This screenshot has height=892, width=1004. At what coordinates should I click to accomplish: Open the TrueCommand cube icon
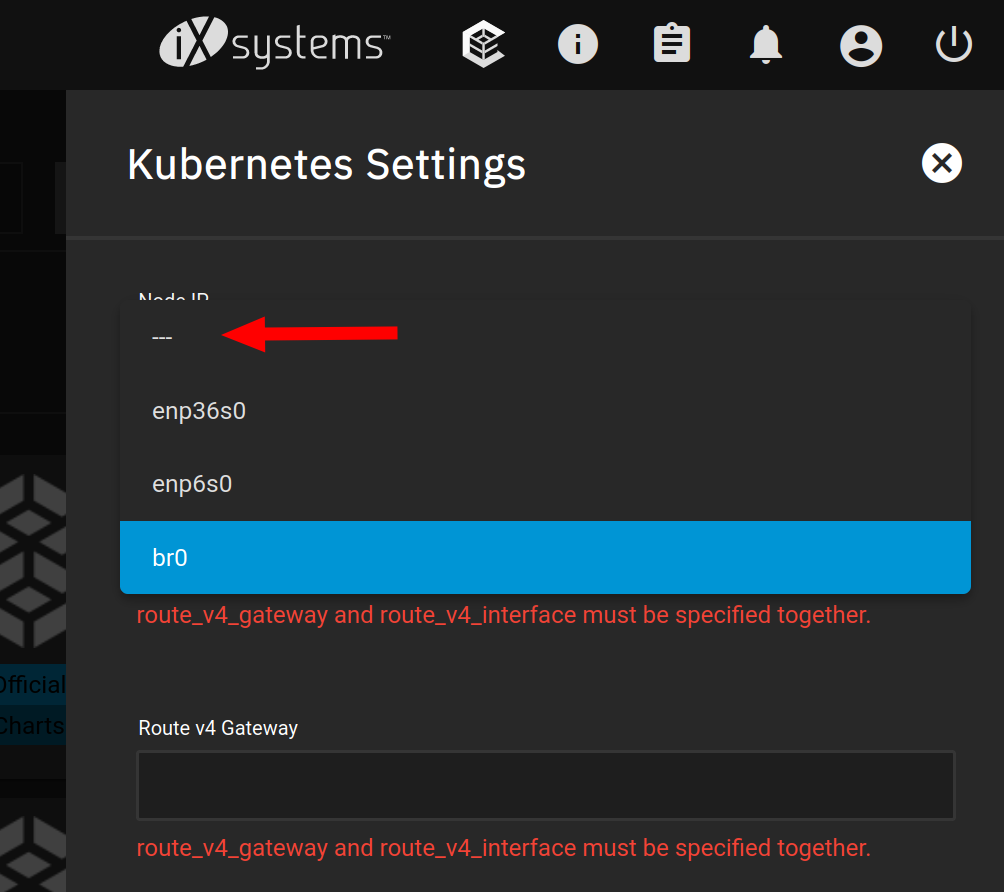(483, 44)
